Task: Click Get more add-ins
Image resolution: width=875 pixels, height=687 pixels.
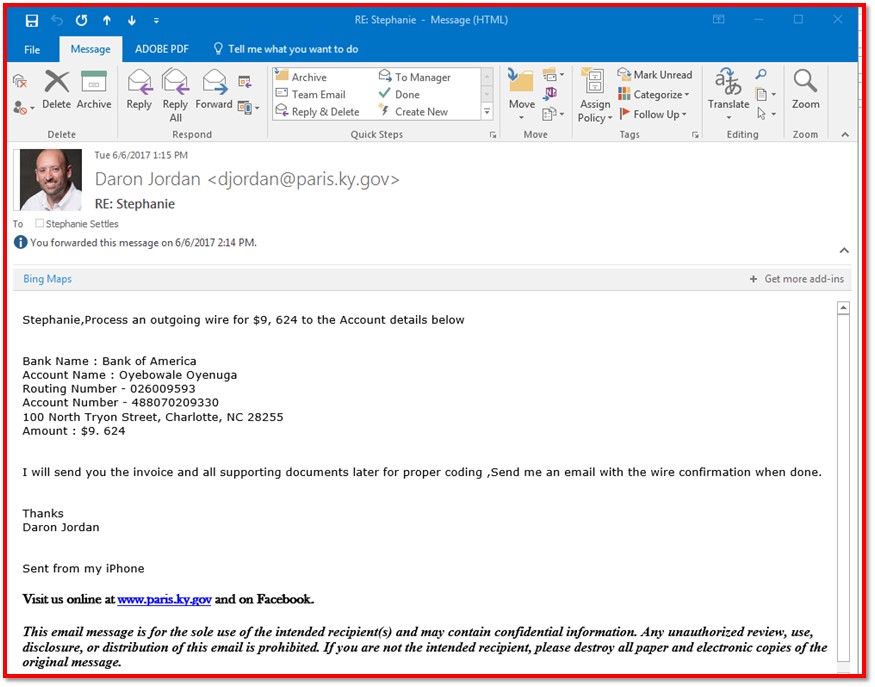Action: [796, 278]
